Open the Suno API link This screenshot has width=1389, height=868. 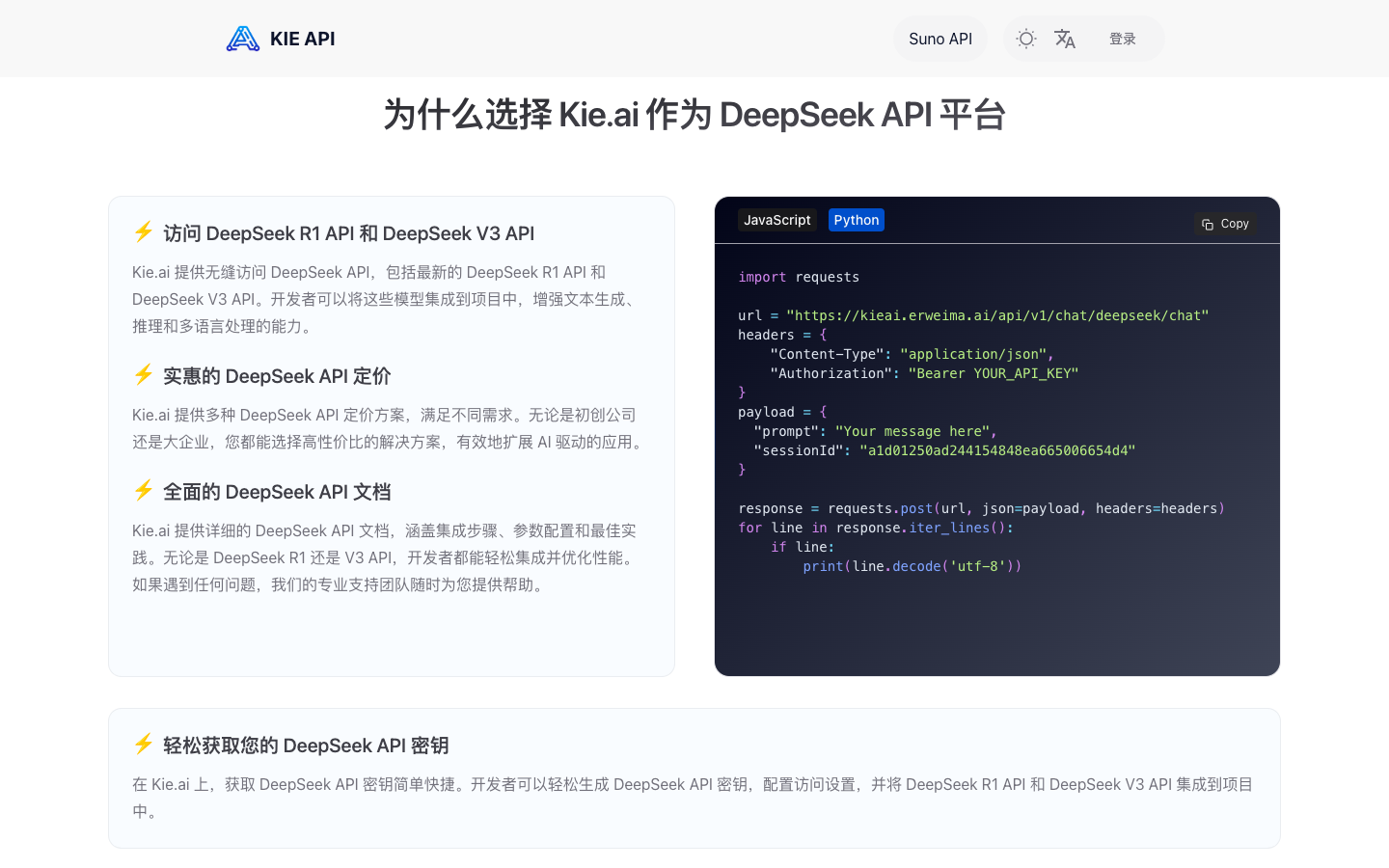point(940,39)
